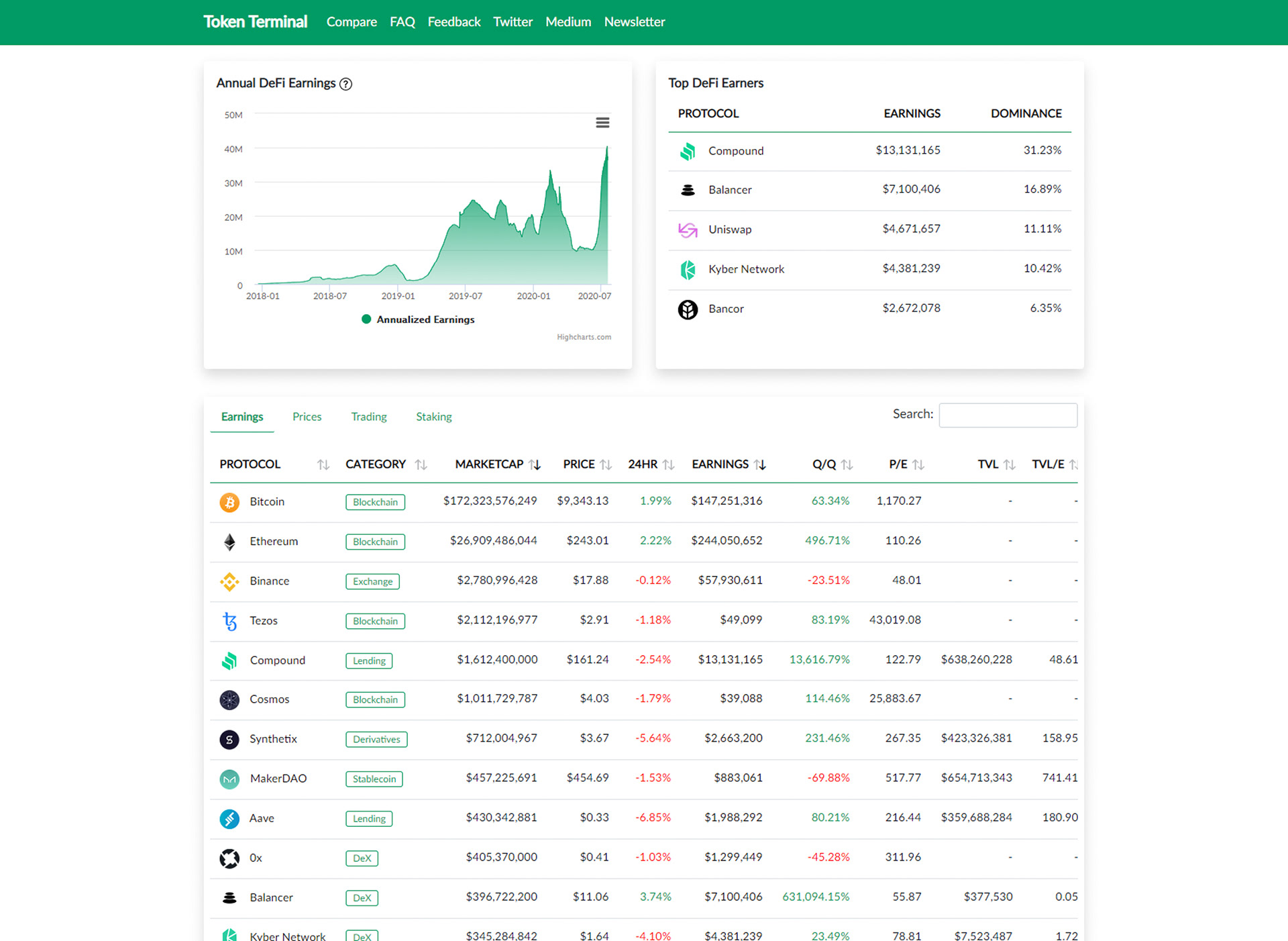The width and height of the screenshot is (1288, 941).
Task: Switch to the Trading tab
Action: coord(369,417)
